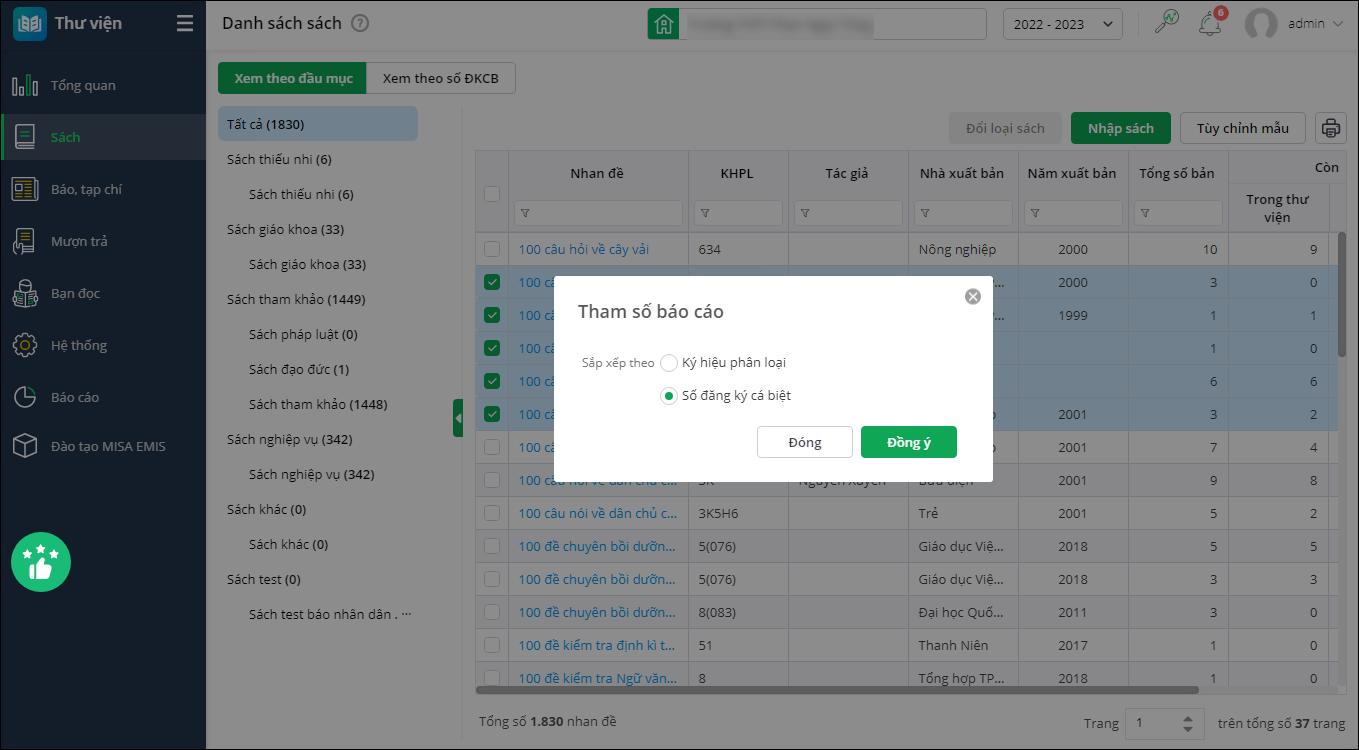This screenshot has height=750, width=1359.
Task: Click the Đóng button in dialog
Action: pos(805,442)
